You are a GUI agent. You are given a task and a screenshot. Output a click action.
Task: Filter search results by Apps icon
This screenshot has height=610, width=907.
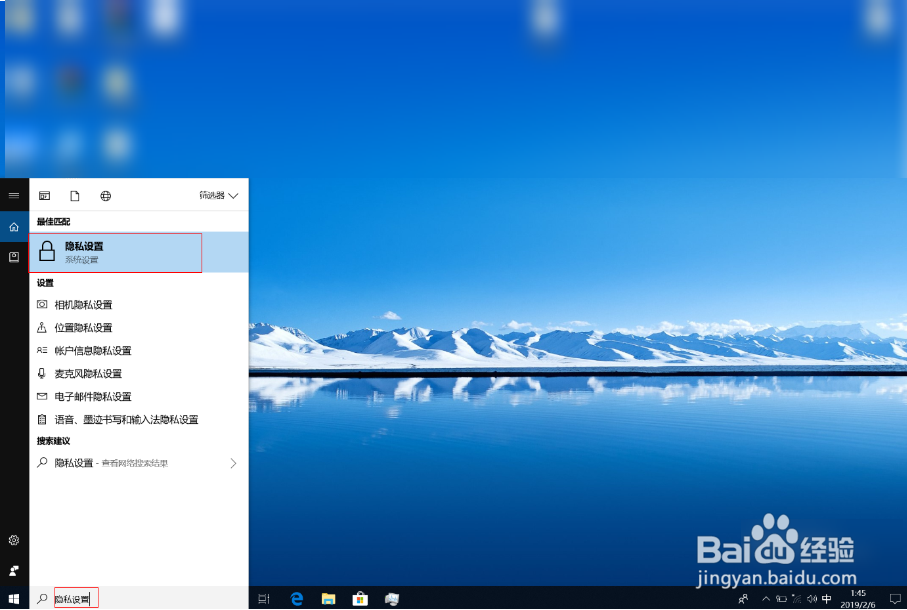[45, 196]
